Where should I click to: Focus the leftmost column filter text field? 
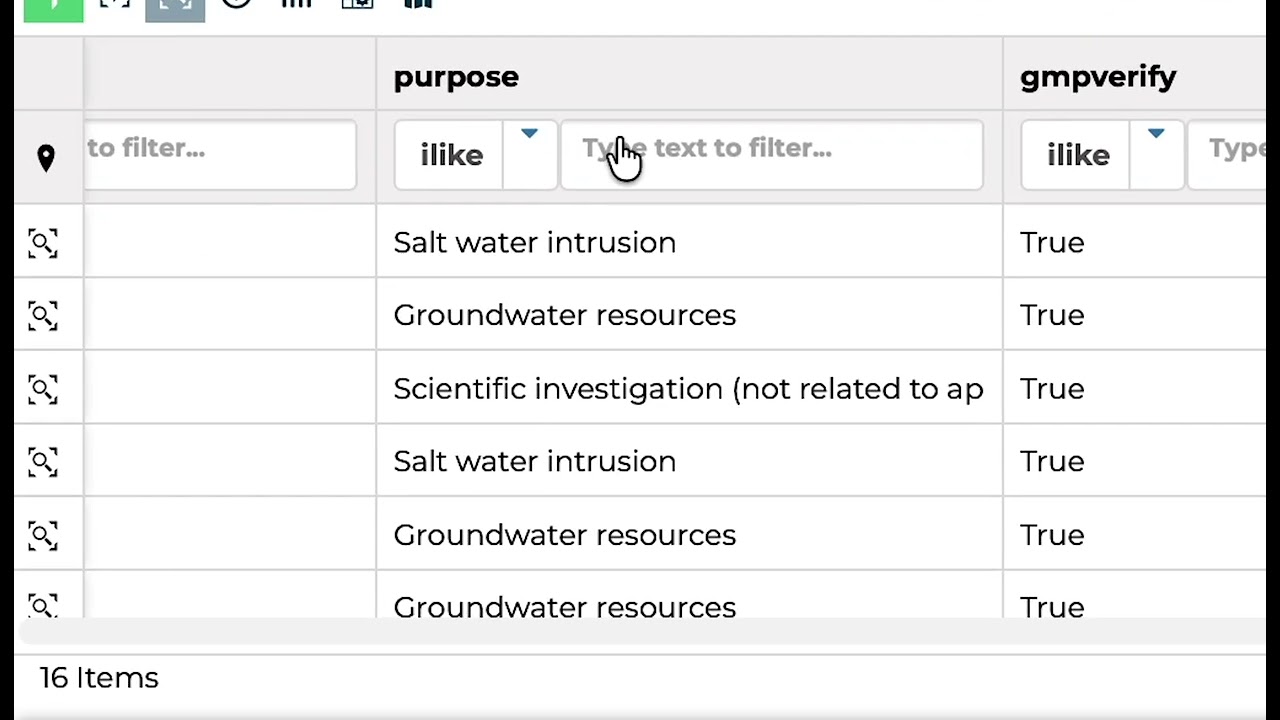click(x=220, y=155)
